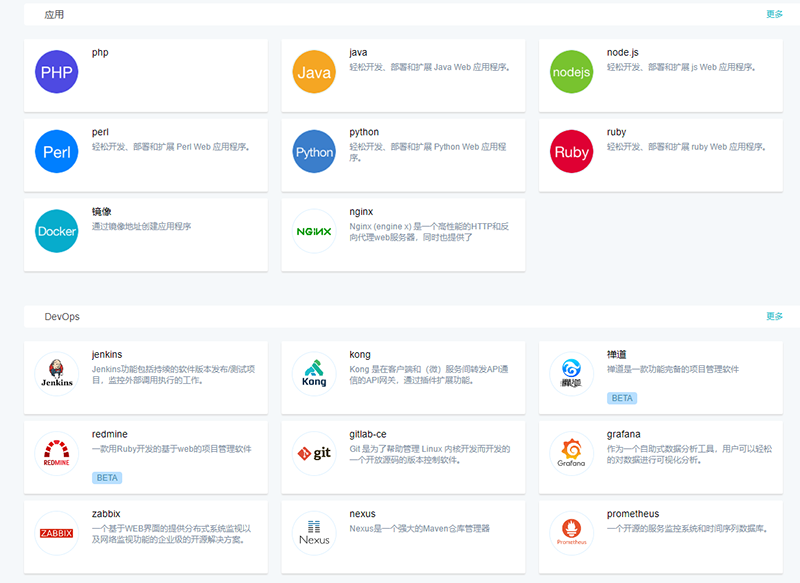
Task: Click the 更多 link in 应用 section
Action: 774,14
